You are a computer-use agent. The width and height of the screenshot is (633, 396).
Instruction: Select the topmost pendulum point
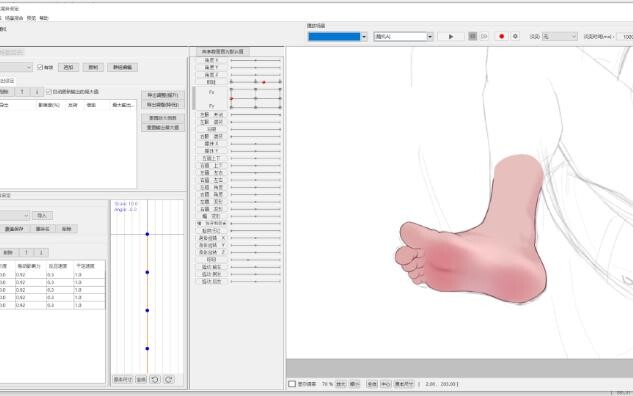147,234
